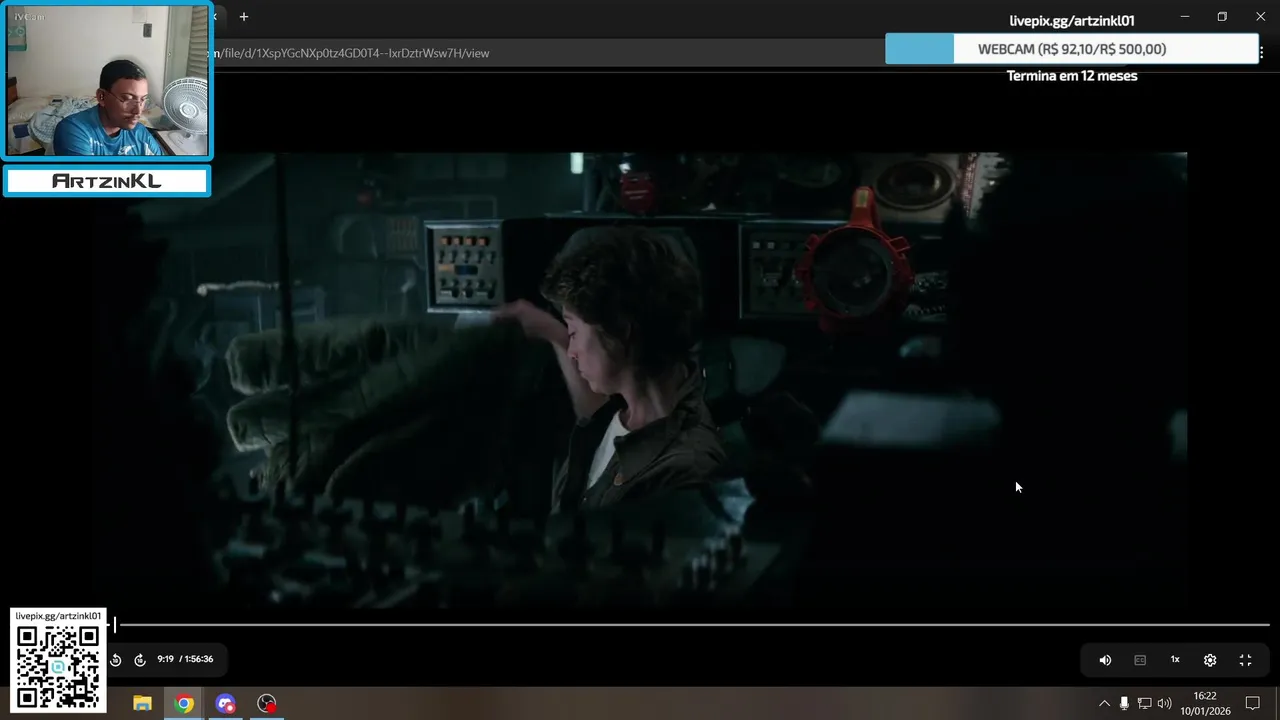Screen dimensions: 1280x720
Task: Click the playhead marker on the timeline
Action: (x=115, y=625)
